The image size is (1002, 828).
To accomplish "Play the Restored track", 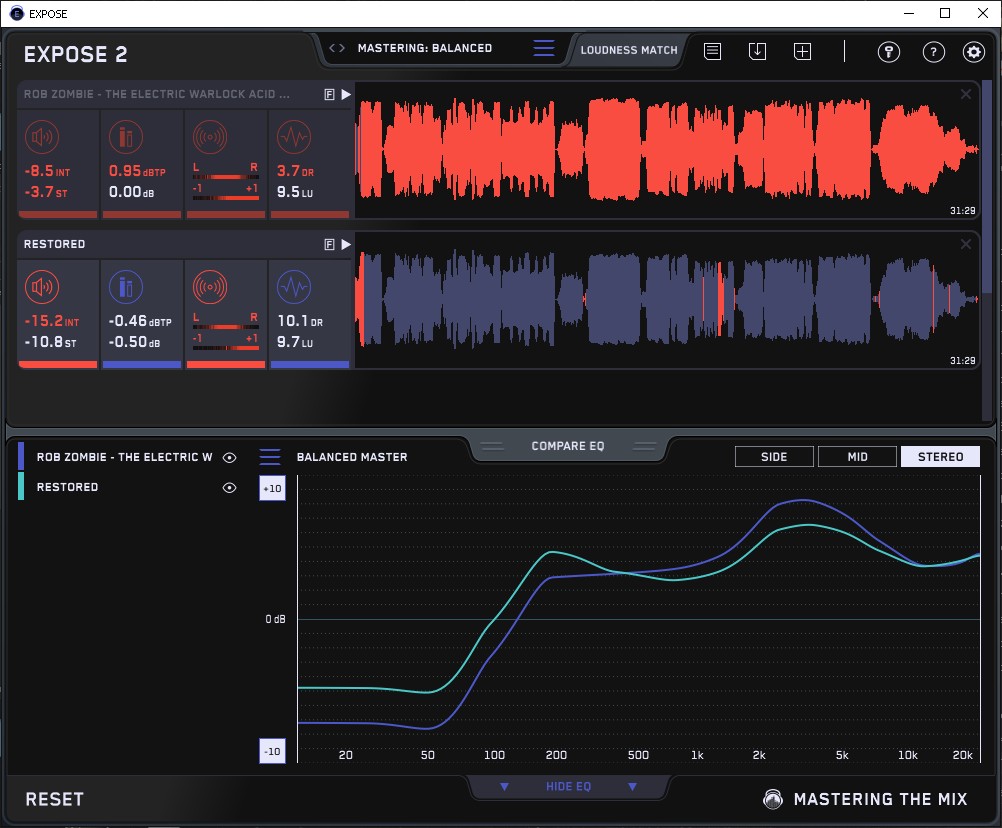I will tap(346, 244).
